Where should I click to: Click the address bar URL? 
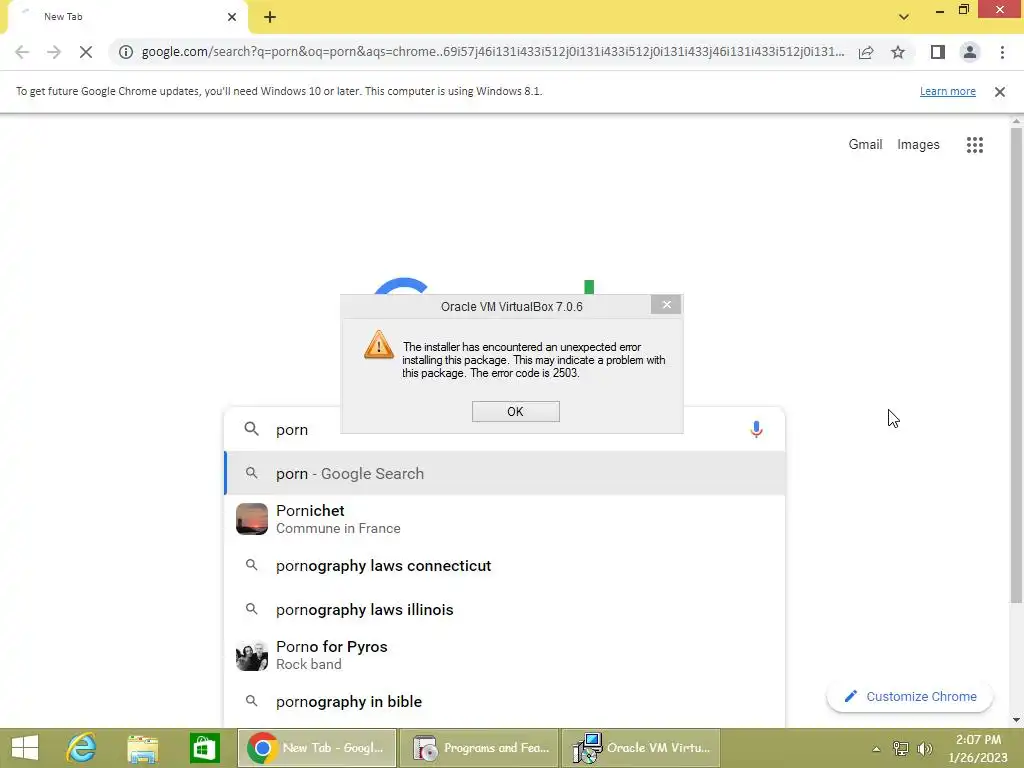492,52
